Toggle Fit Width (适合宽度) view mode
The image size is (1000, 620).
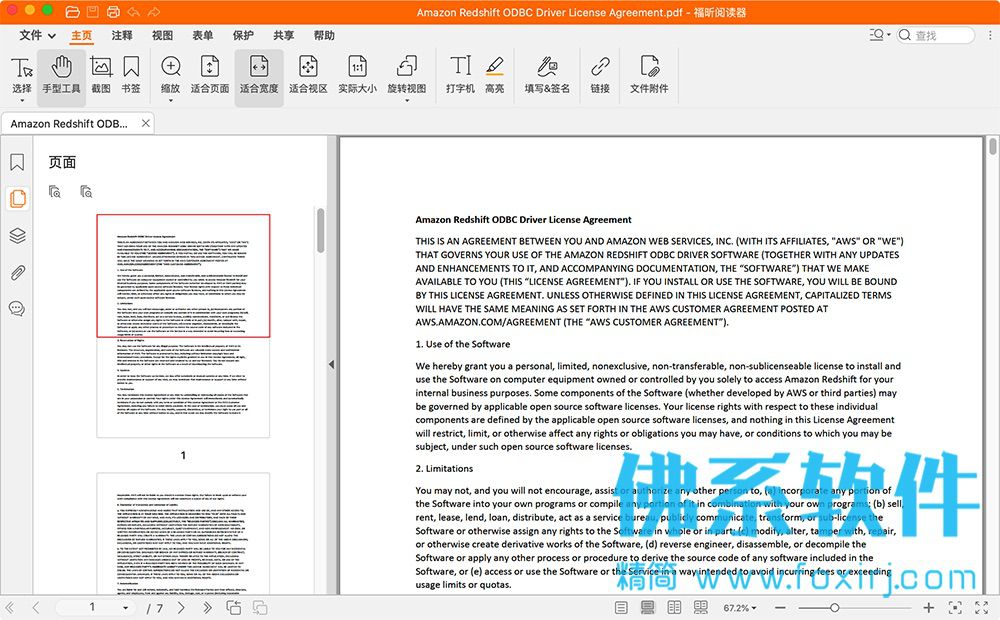(259, 75)
